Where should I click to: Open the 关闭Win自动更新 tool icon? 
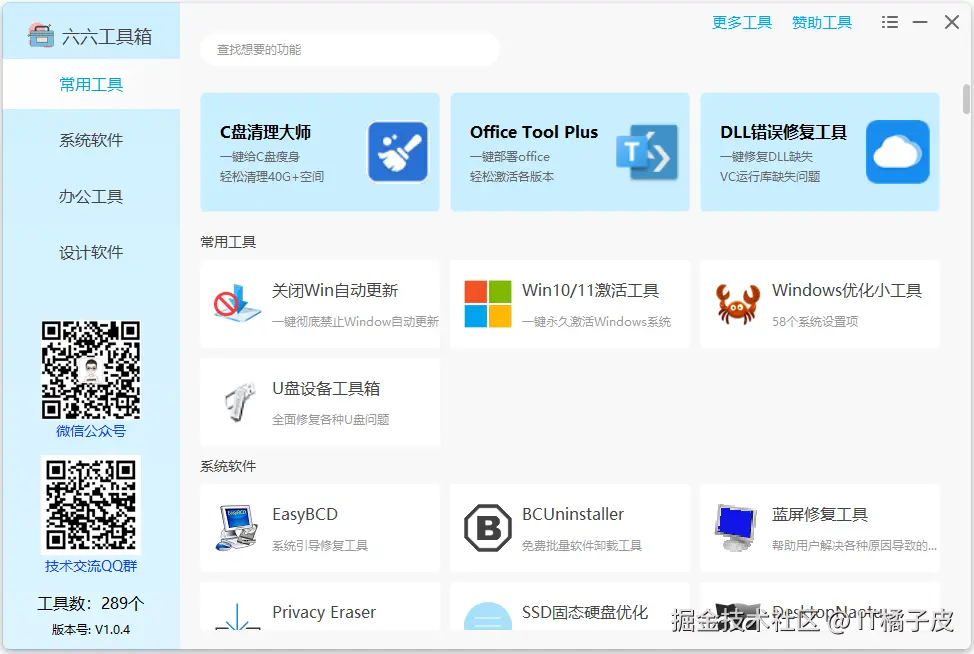pos(234,303)
